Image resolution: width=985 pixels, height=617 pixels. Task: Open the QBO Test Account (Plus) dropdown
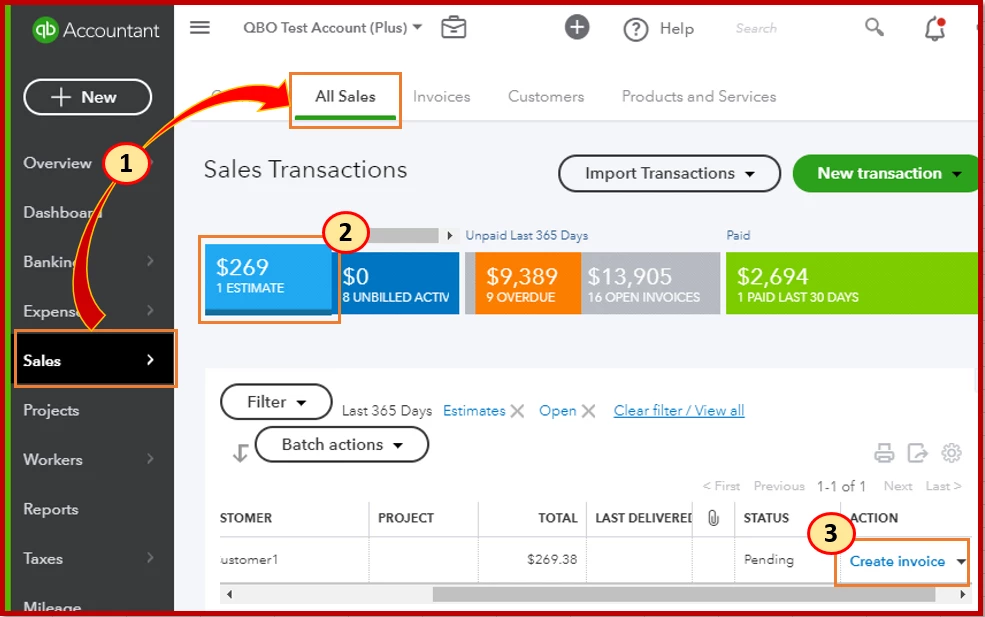pos(332,28)
